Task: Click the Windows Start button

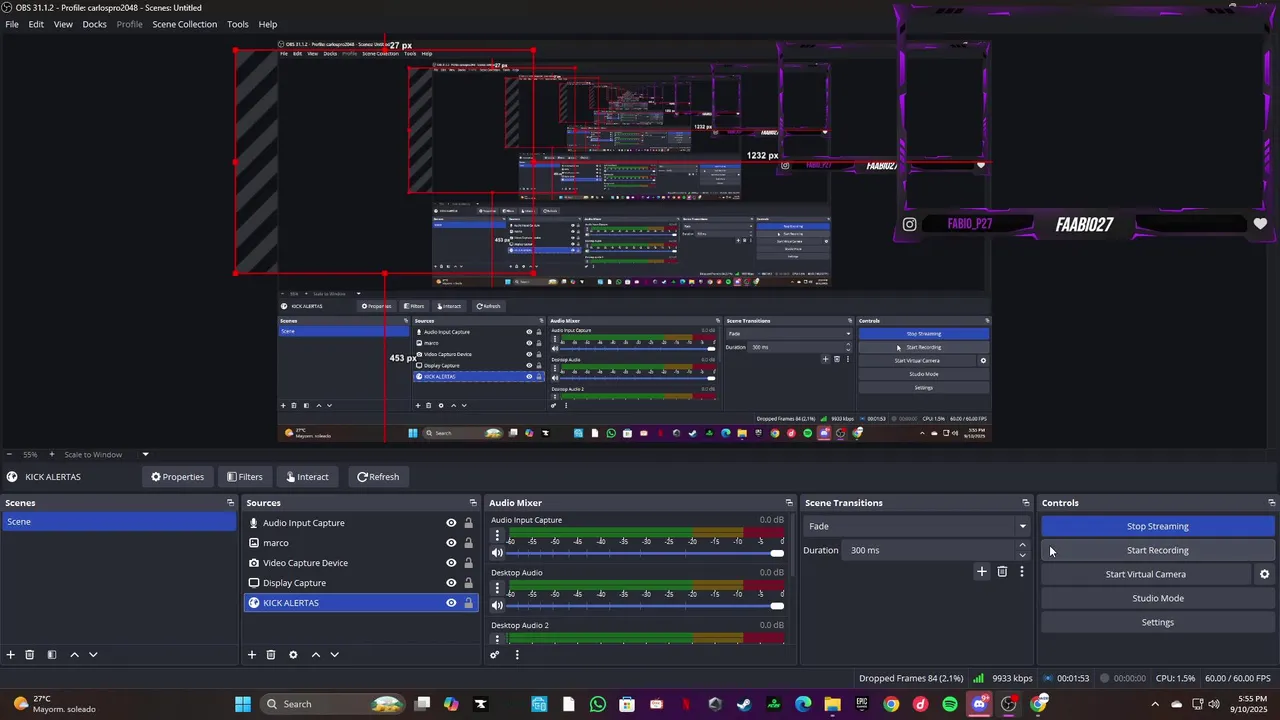Action: coord(243,704)
